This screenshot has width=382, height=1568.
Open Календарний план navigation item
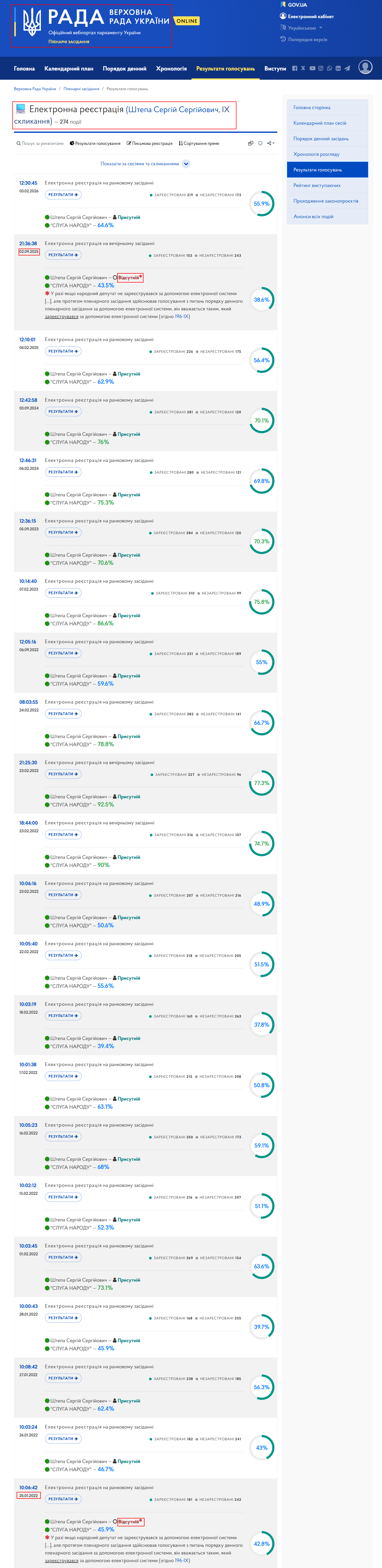(69, 69)
